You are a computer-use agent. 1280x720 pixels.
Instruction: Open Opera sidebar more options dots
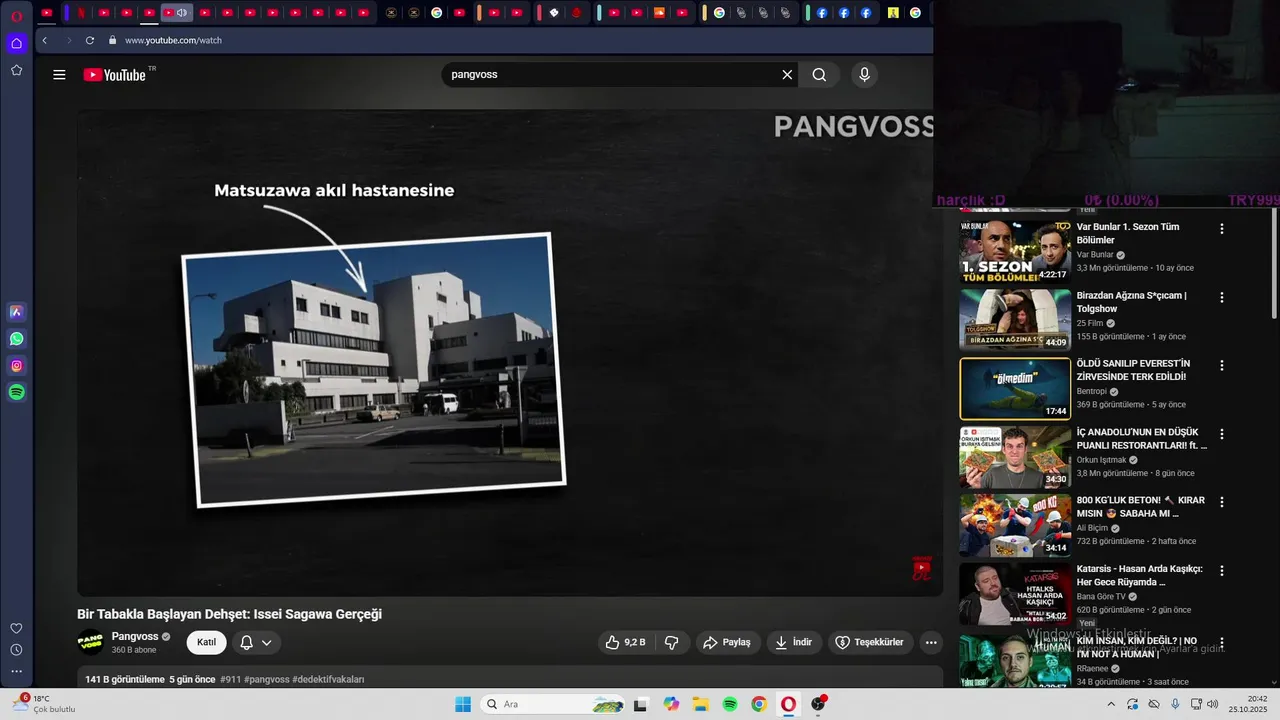(x=16, y=671)
